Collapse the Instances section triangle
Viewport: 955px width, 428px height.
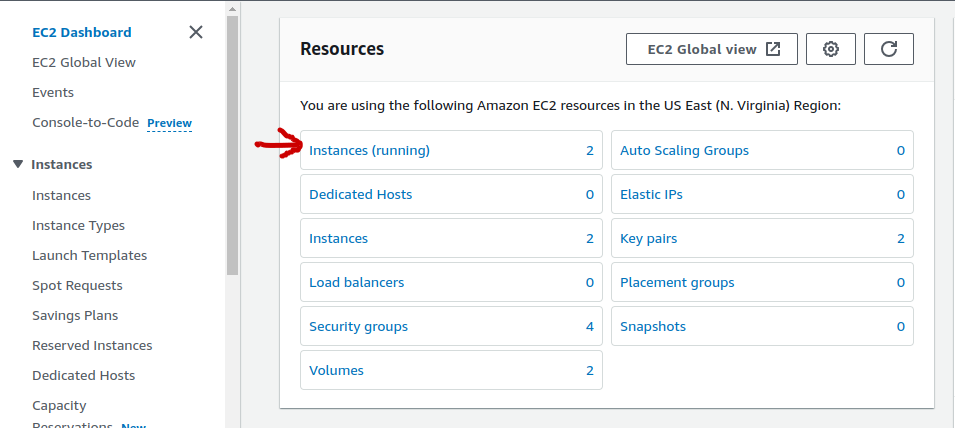(18, 164)
